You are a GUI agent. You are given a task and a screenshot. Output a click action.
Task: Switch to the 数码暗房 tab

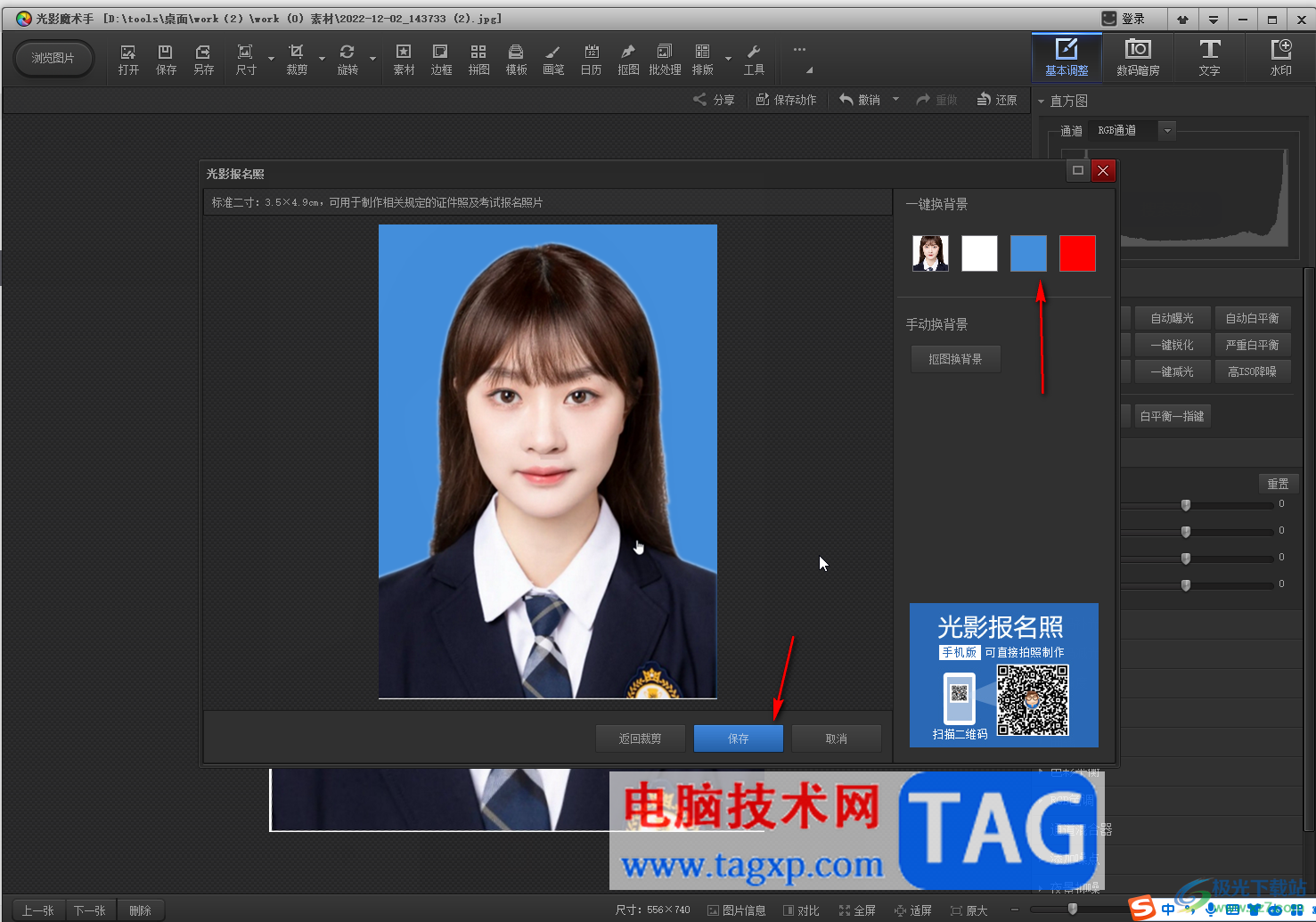click(x=1138, y=57)
